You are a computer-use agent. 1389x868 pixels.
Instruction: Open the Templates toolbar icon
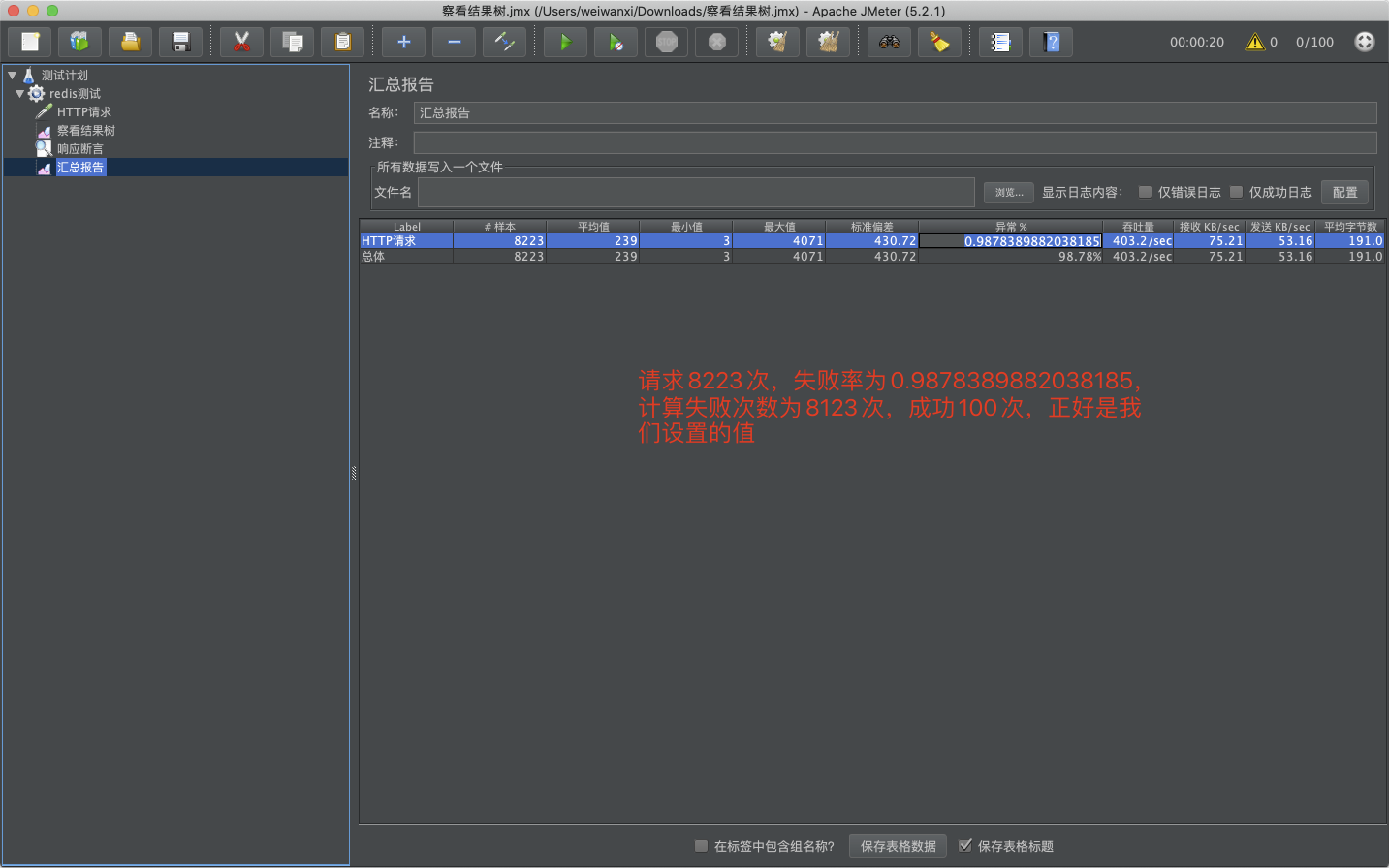pyautogui.click(x=80, y=42)
